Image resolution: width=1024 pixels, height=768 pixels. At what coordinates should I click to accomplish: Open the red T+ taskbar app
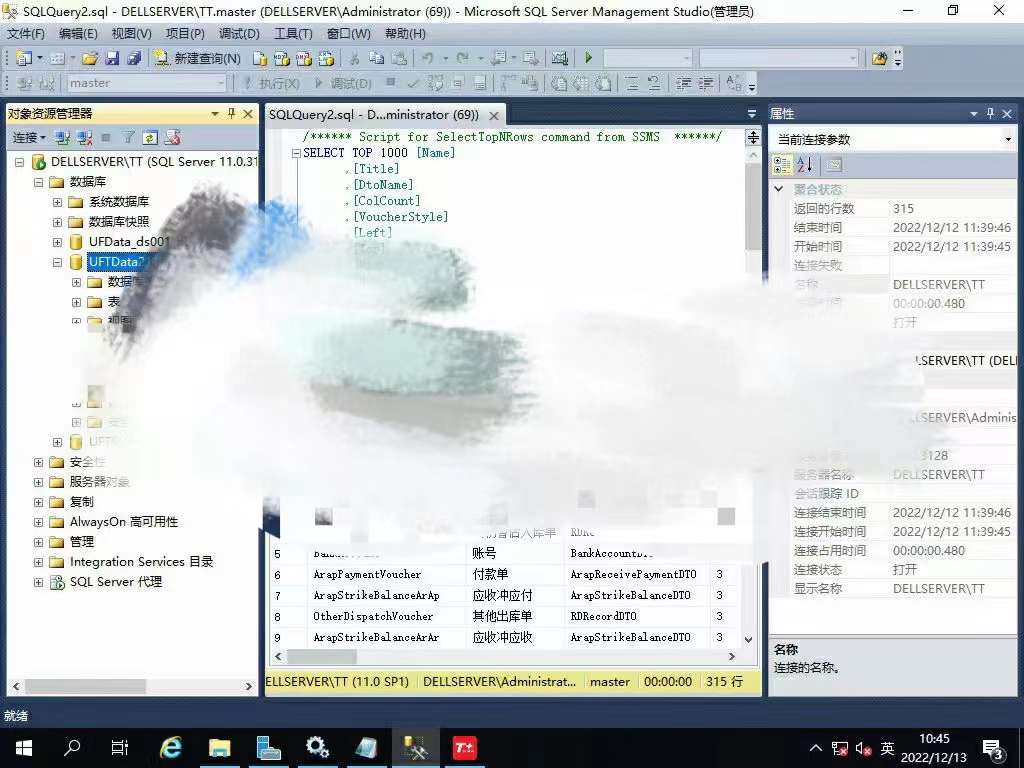point(464,747)
